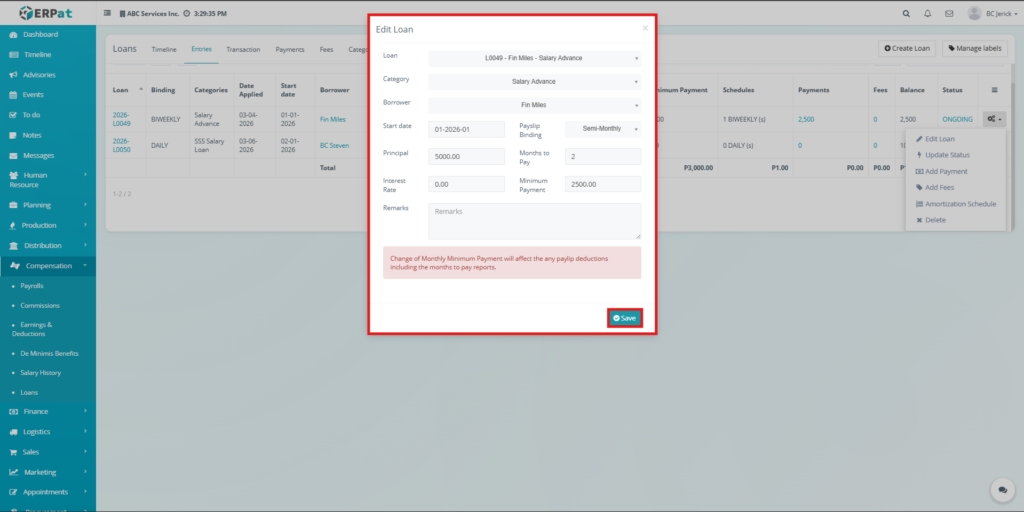Toggle the sidebar hamburger icon

point(107,13)
